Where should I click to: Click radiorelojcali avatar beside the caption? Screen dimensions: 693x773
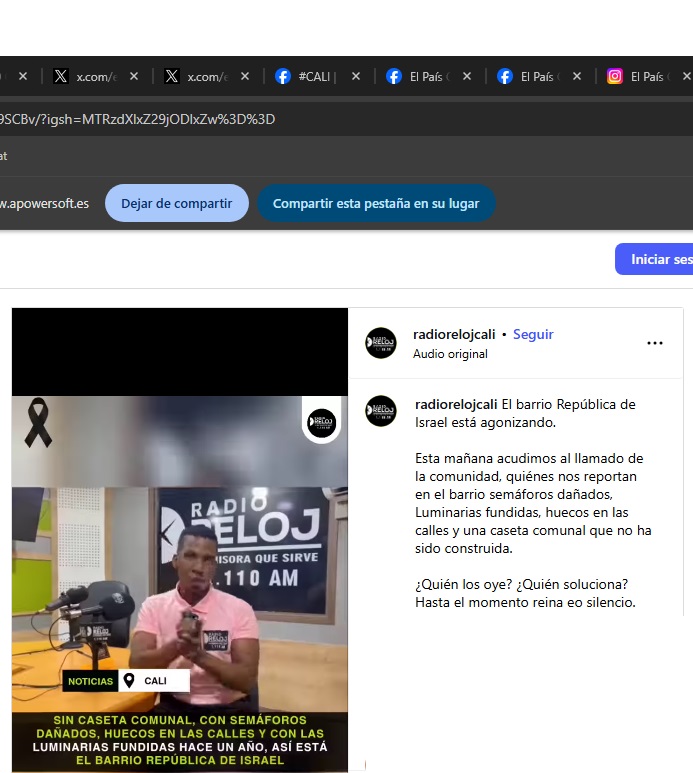(x=381, y=411)
